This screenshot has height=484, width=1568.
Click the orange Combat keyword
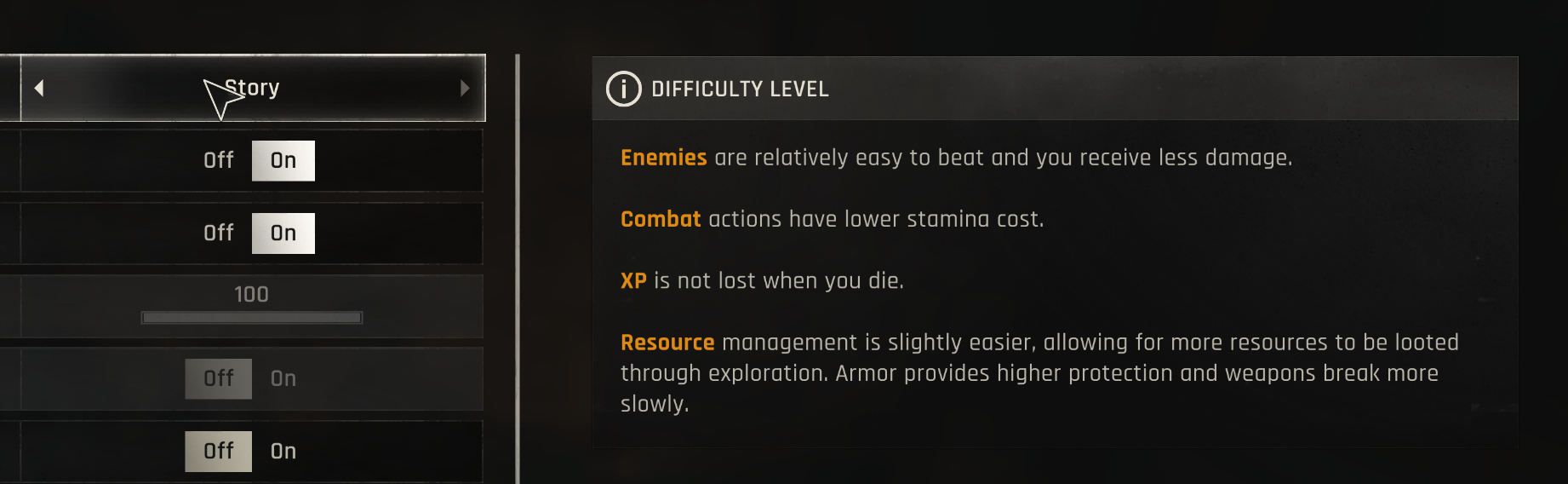[661, 219]
